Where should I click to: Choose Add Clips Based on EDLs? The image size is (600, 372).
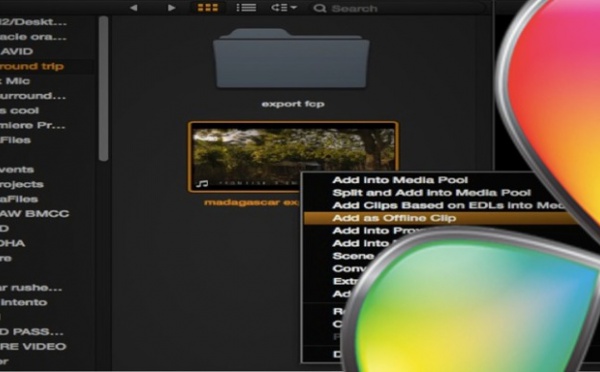coord(448,205)
